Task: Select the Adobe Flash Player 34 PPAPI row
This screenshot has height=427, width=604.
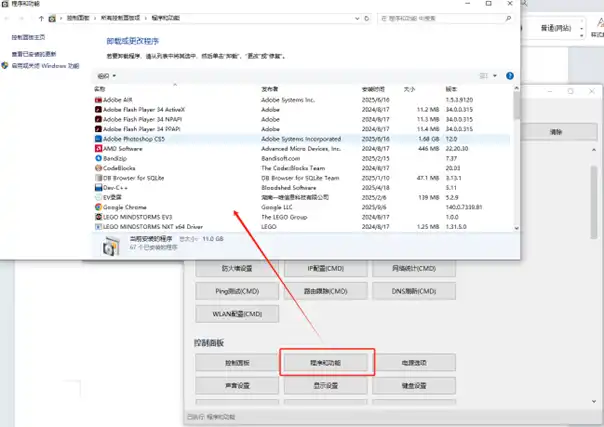Action: coord(302,129)
